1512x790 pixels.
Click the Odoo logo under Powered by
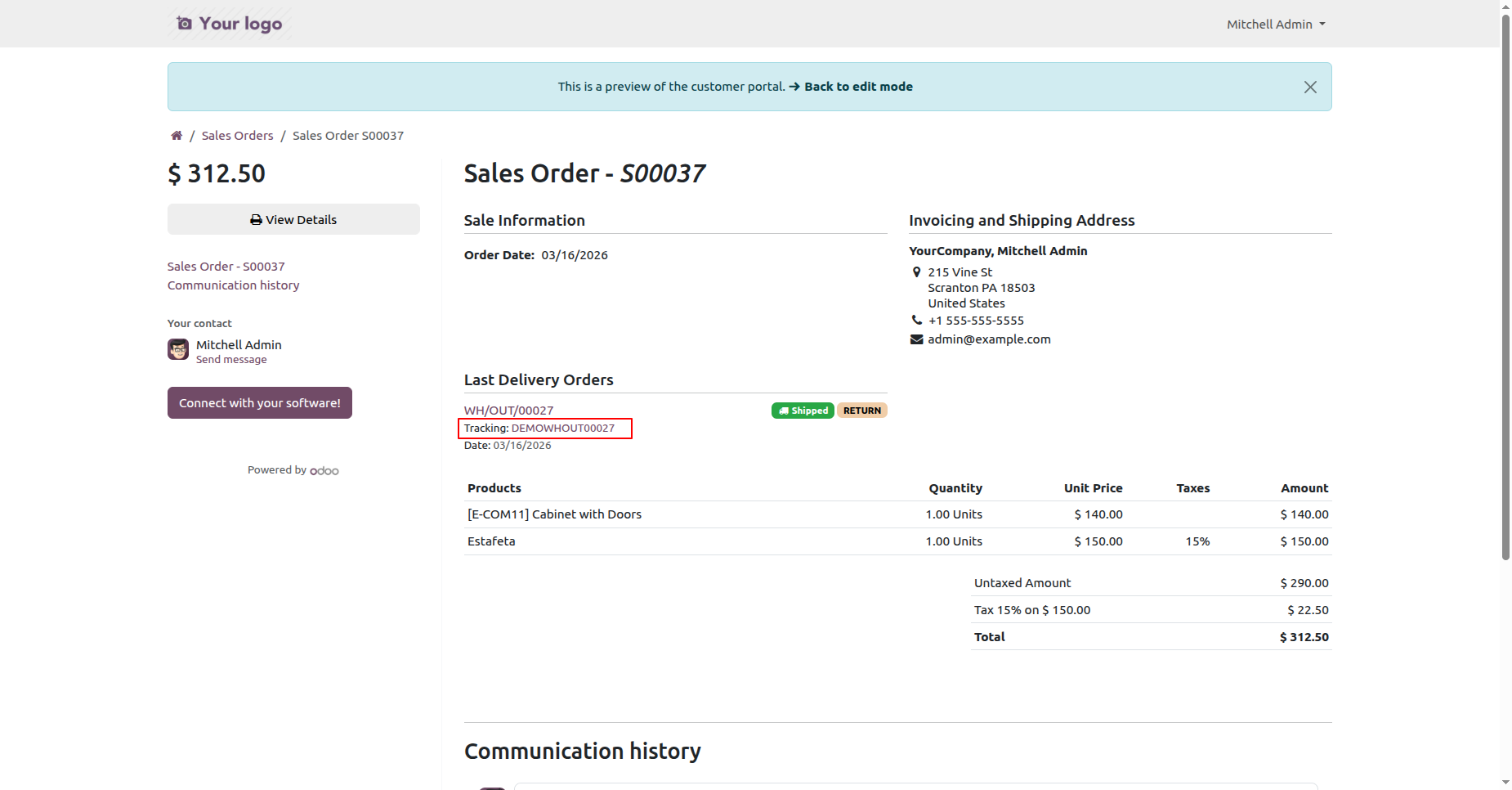[x=324, y=471]
